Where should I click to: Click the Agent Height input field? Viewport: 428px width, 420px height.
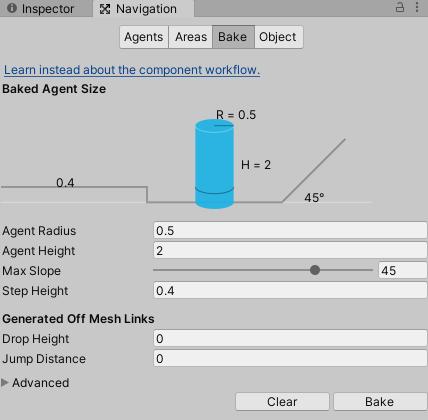(290, 250)
